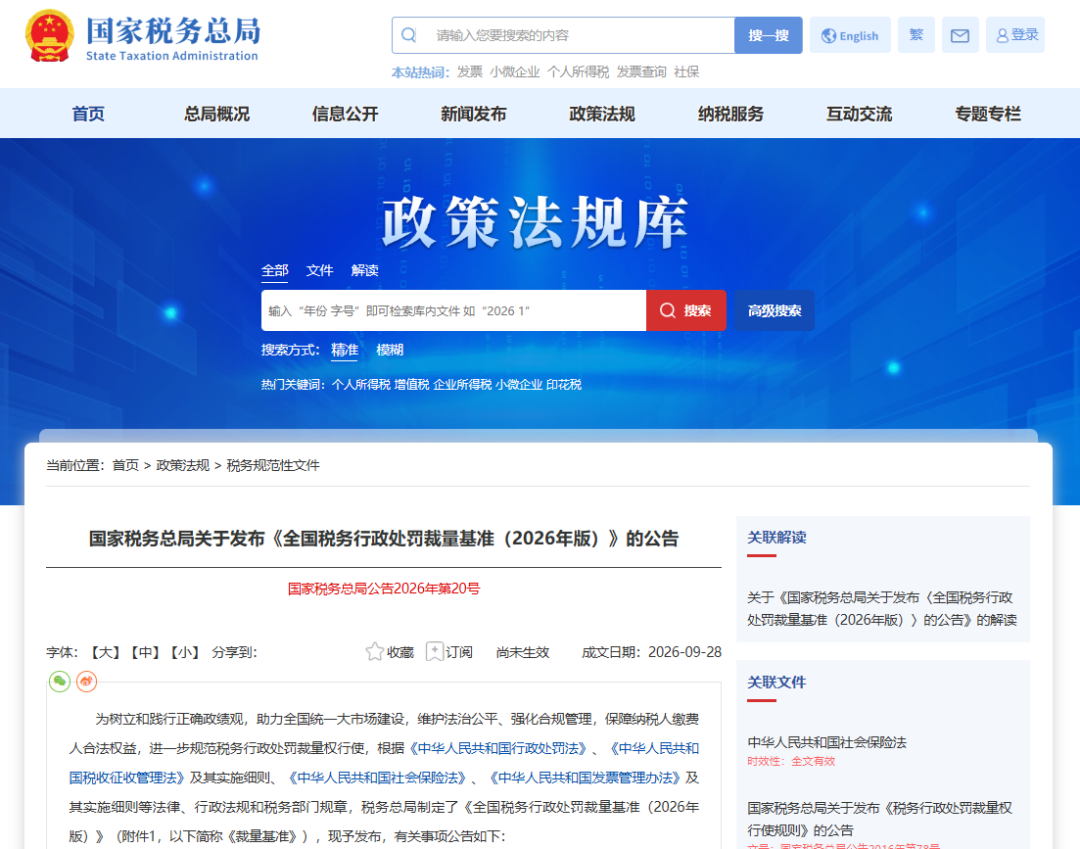Viewport: 1080px width, 849px height.
Task: Open 政策法规 navigation item
Action: point(602,114)
